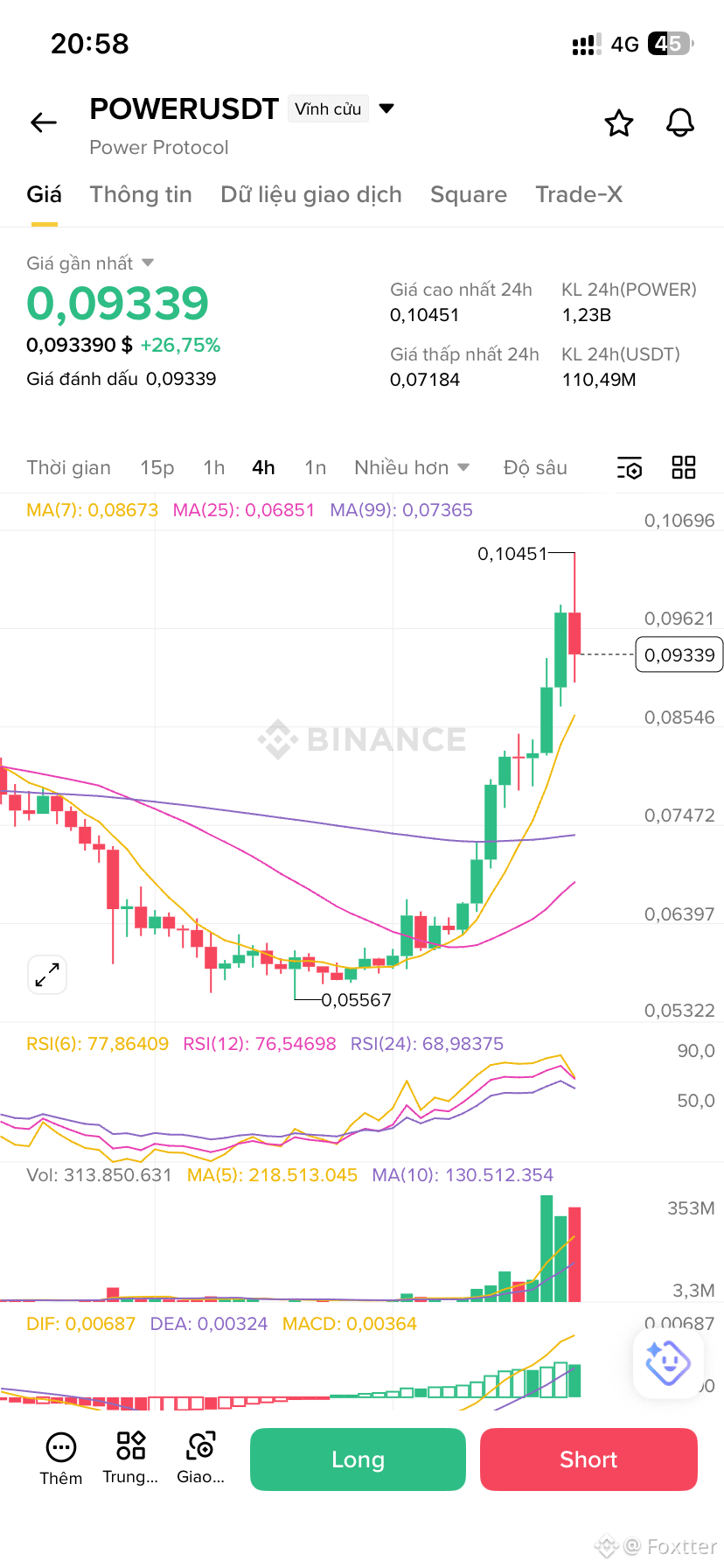Tap the RSI(6): 77,86409 label

point(98,1044)
